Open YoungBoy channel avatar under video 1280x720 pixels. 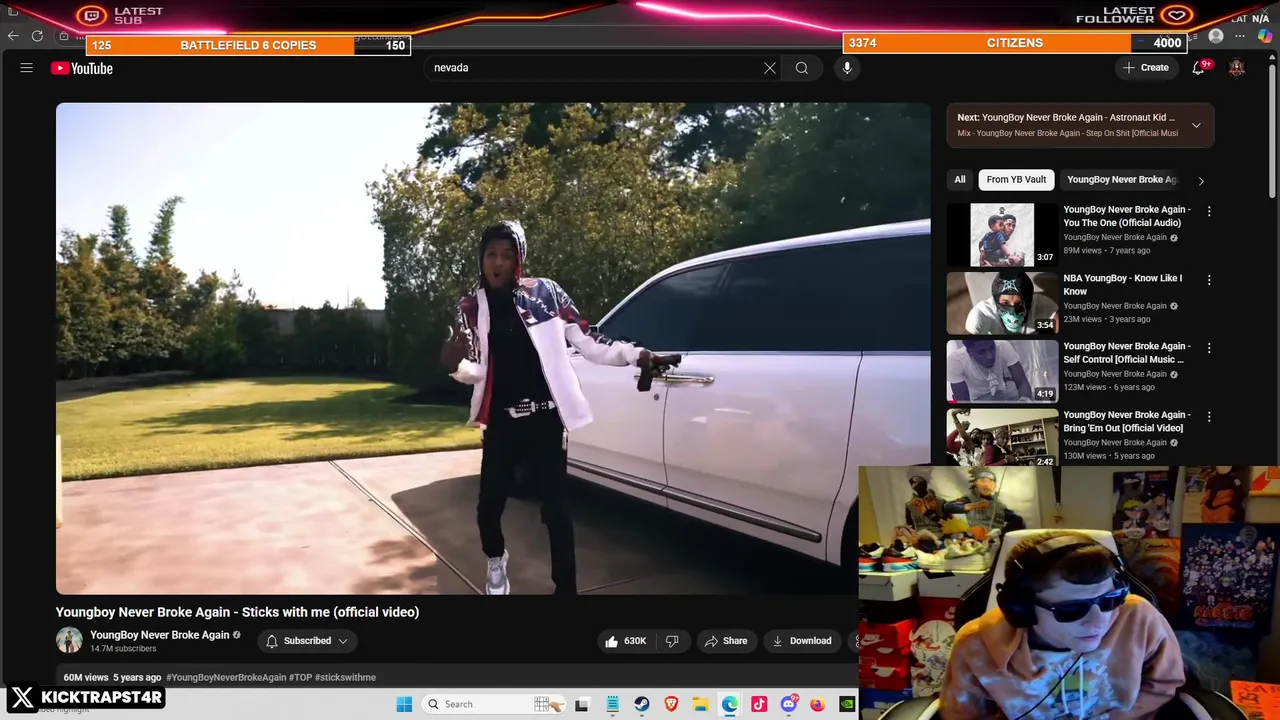tap(69, 640)
